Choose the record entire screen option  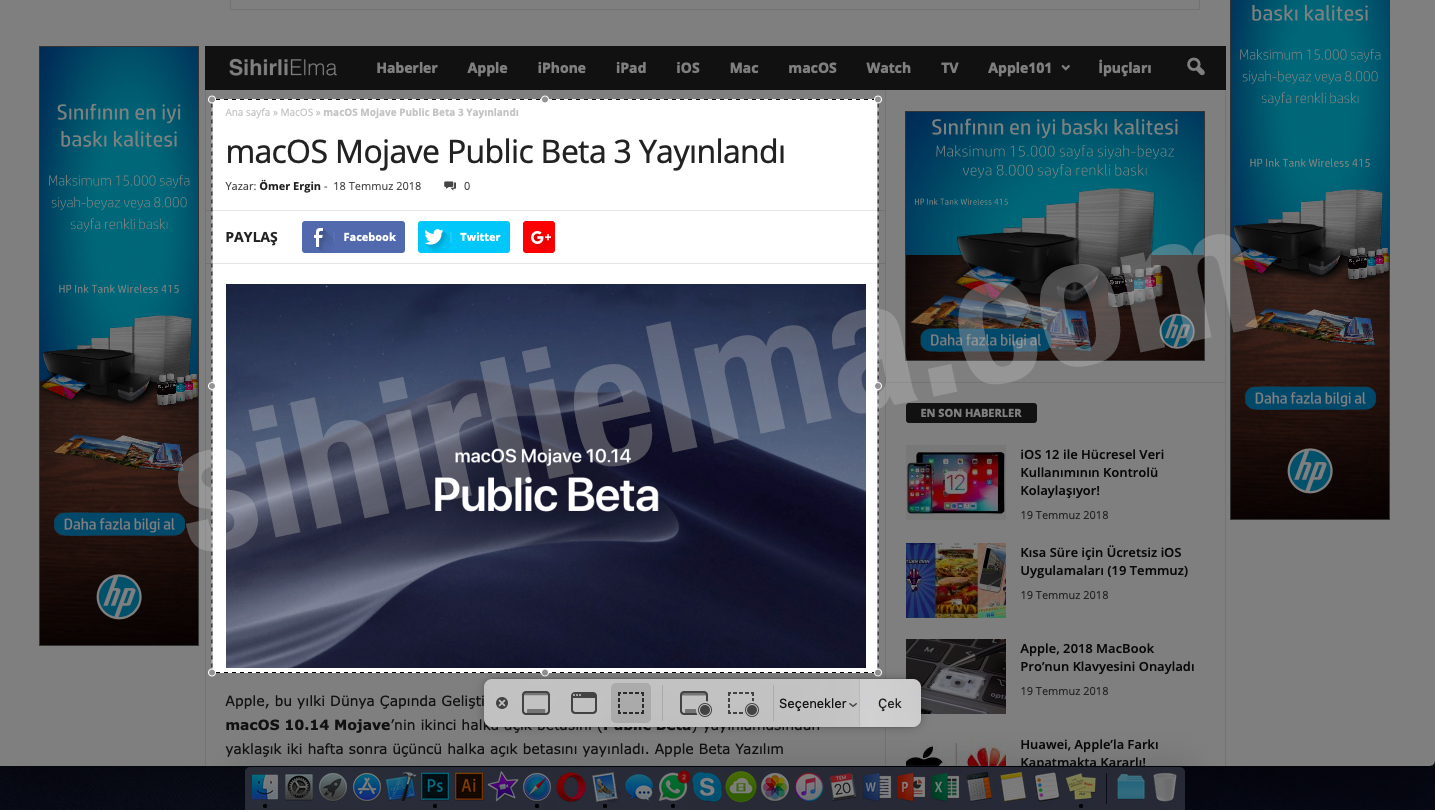[x=695, y=703]
